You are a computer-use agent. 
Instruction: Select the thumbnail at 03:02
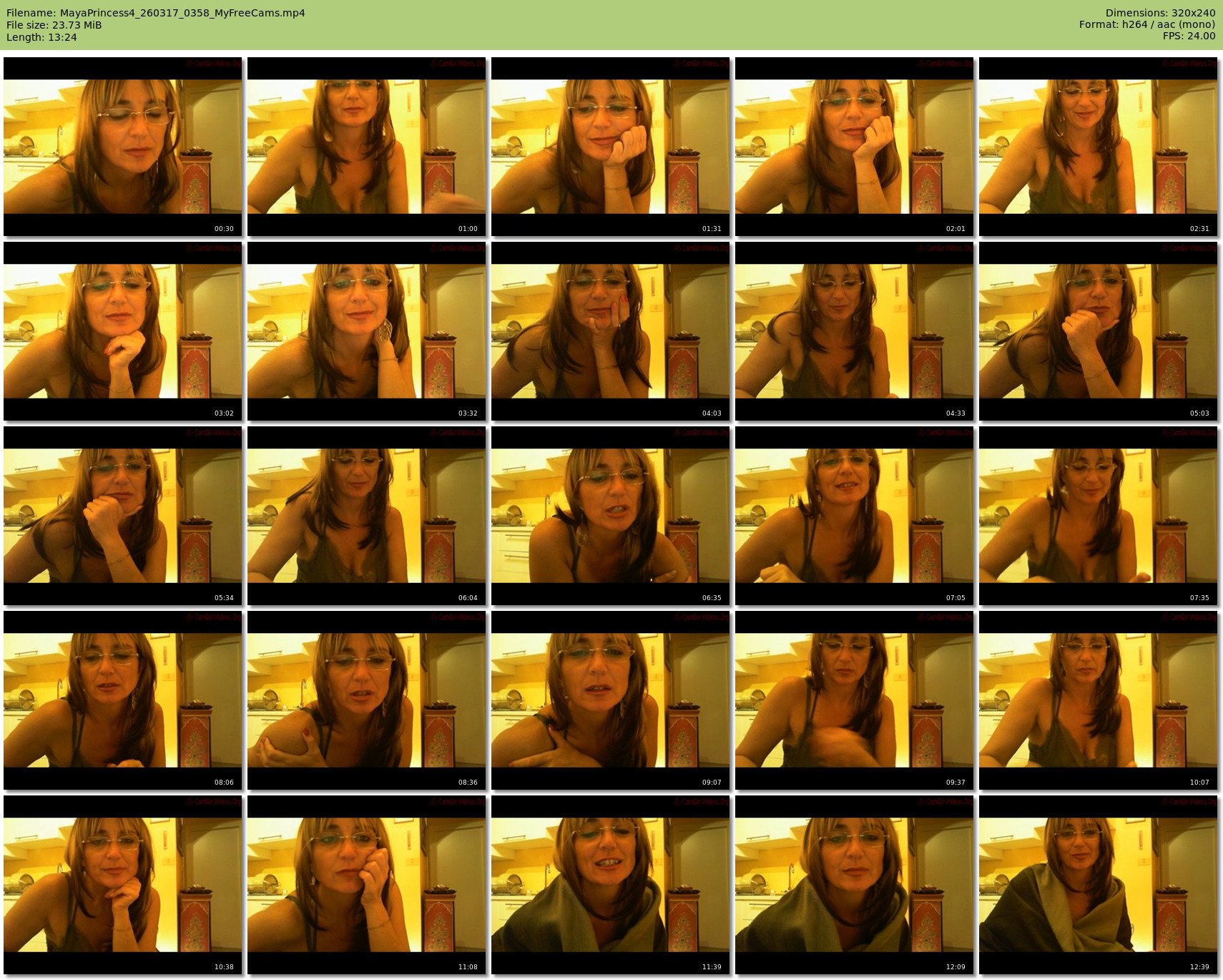(x=122, y=331)
